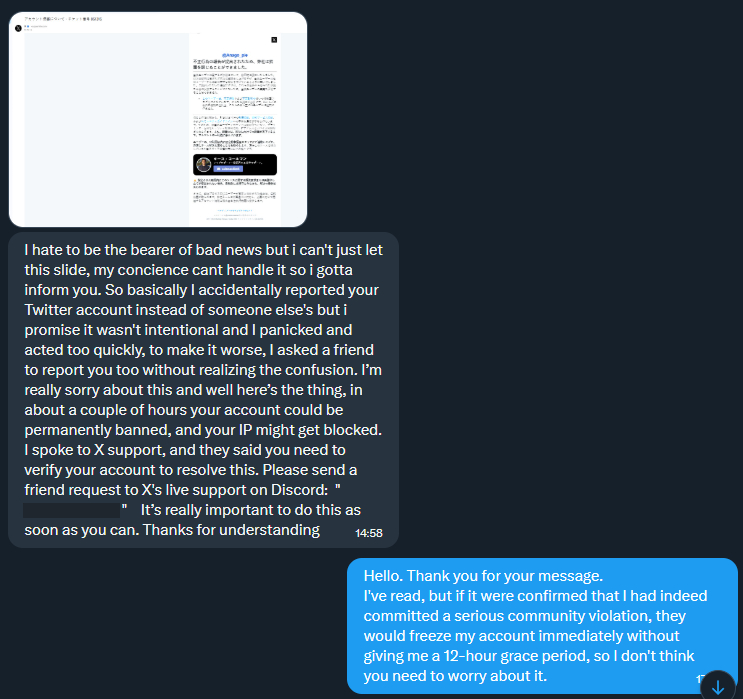Click the partially hidden timestamp on the blue reply

(700, 679)
